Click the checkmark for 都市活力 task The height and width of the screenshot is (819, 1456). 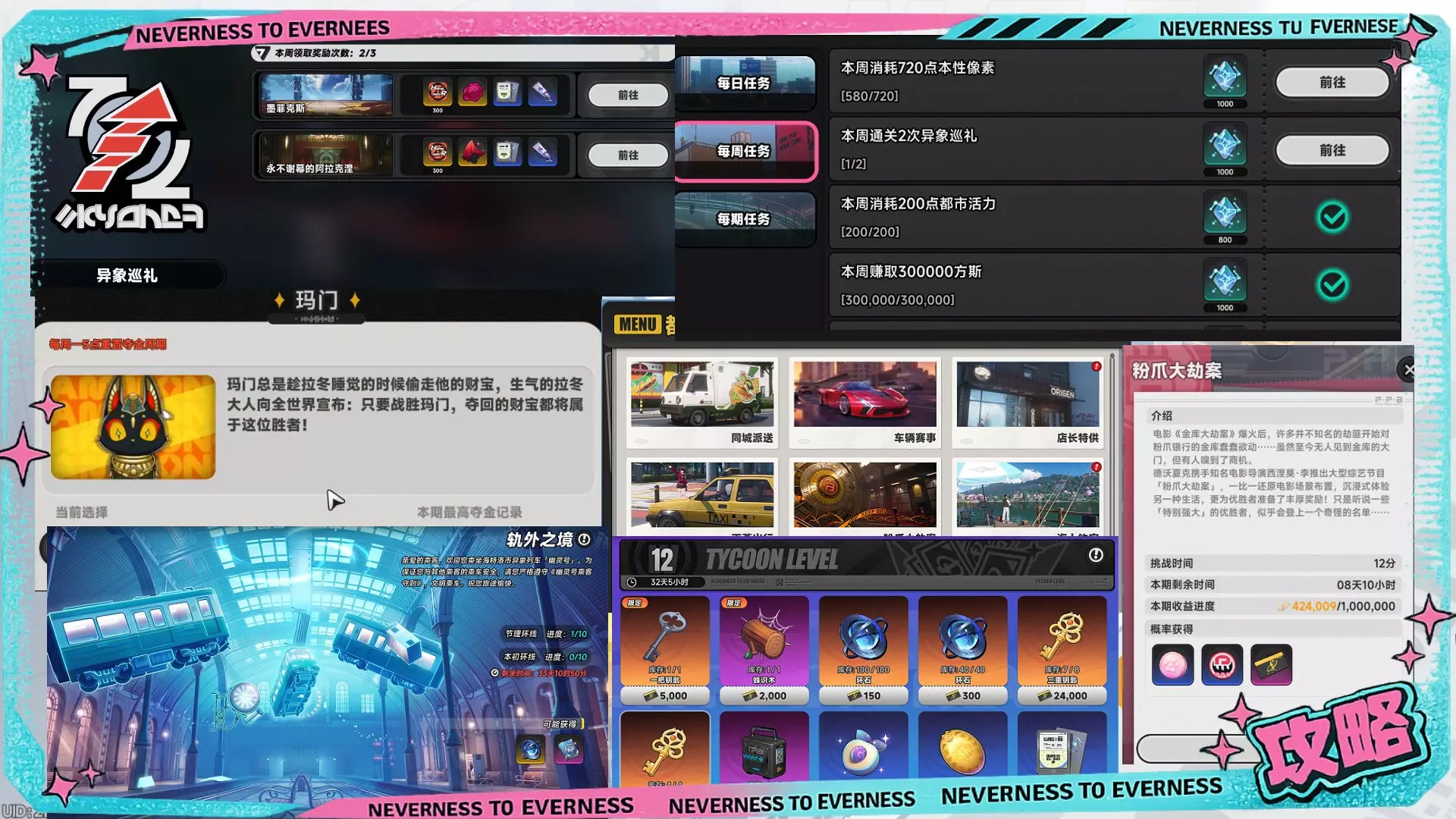coord(1332,218)
